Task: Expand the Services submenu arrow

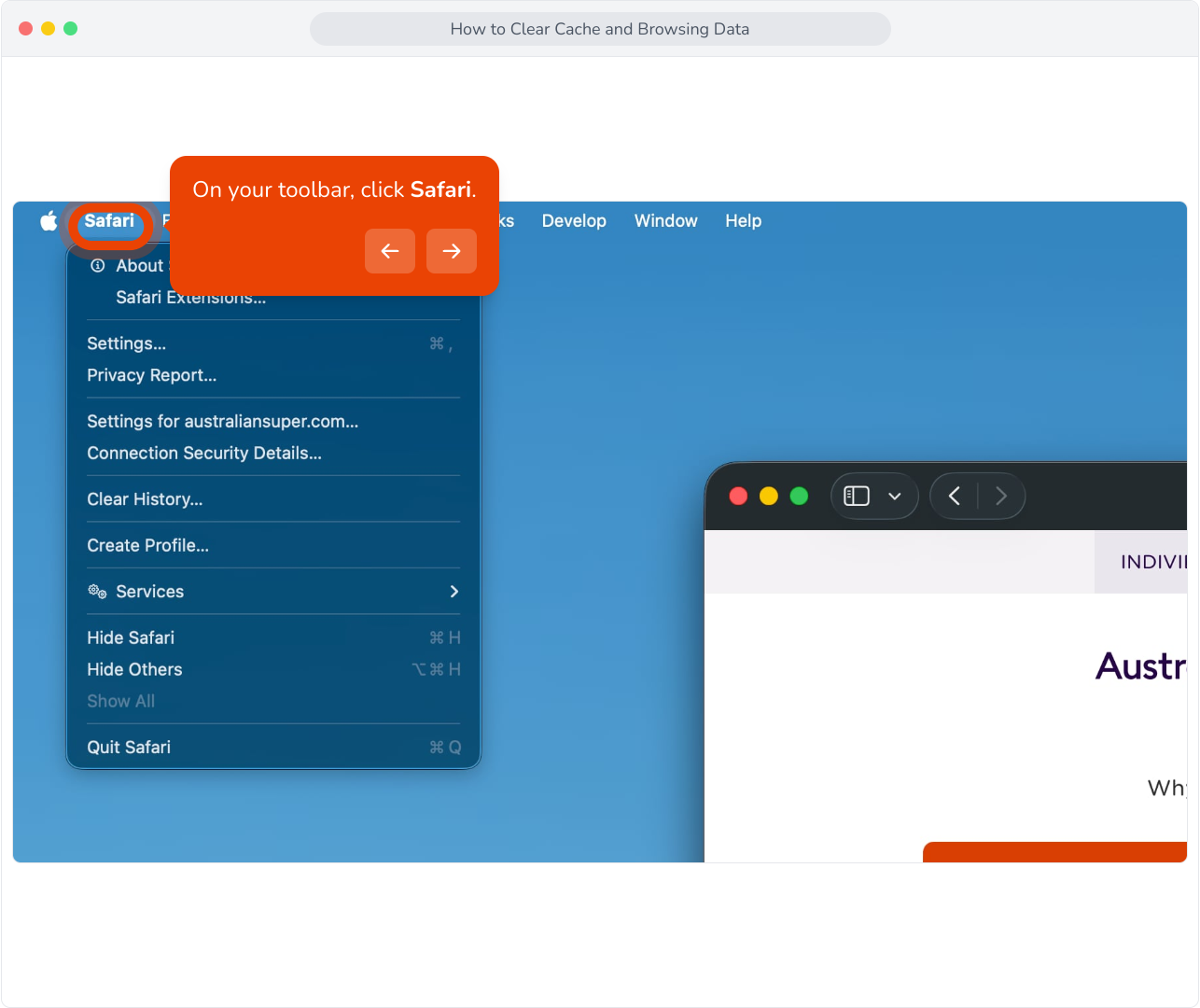Action: click(x=454, y=591)
